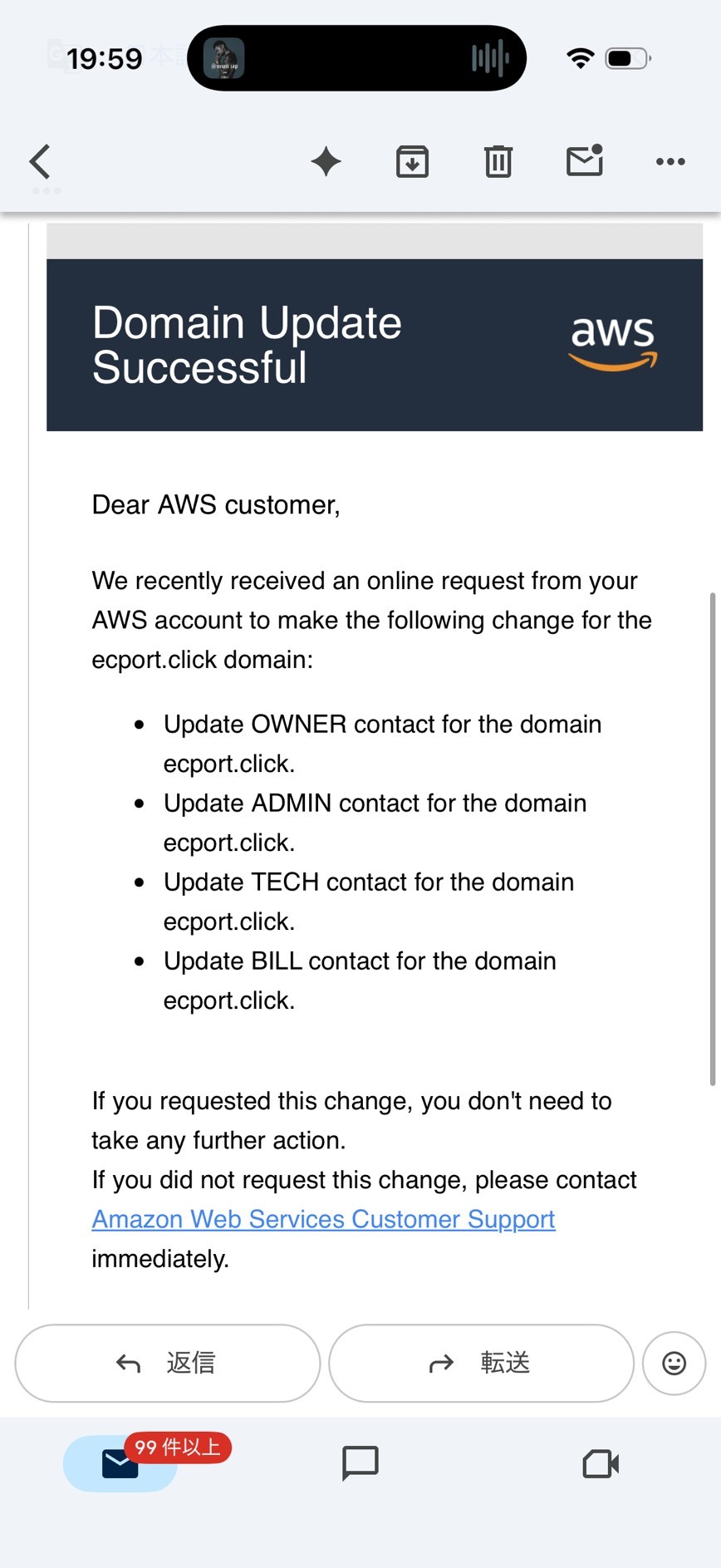This screenshot has width=721, height=1568.
Task: Open the Meet video tab
Action: coord(601,1463)
